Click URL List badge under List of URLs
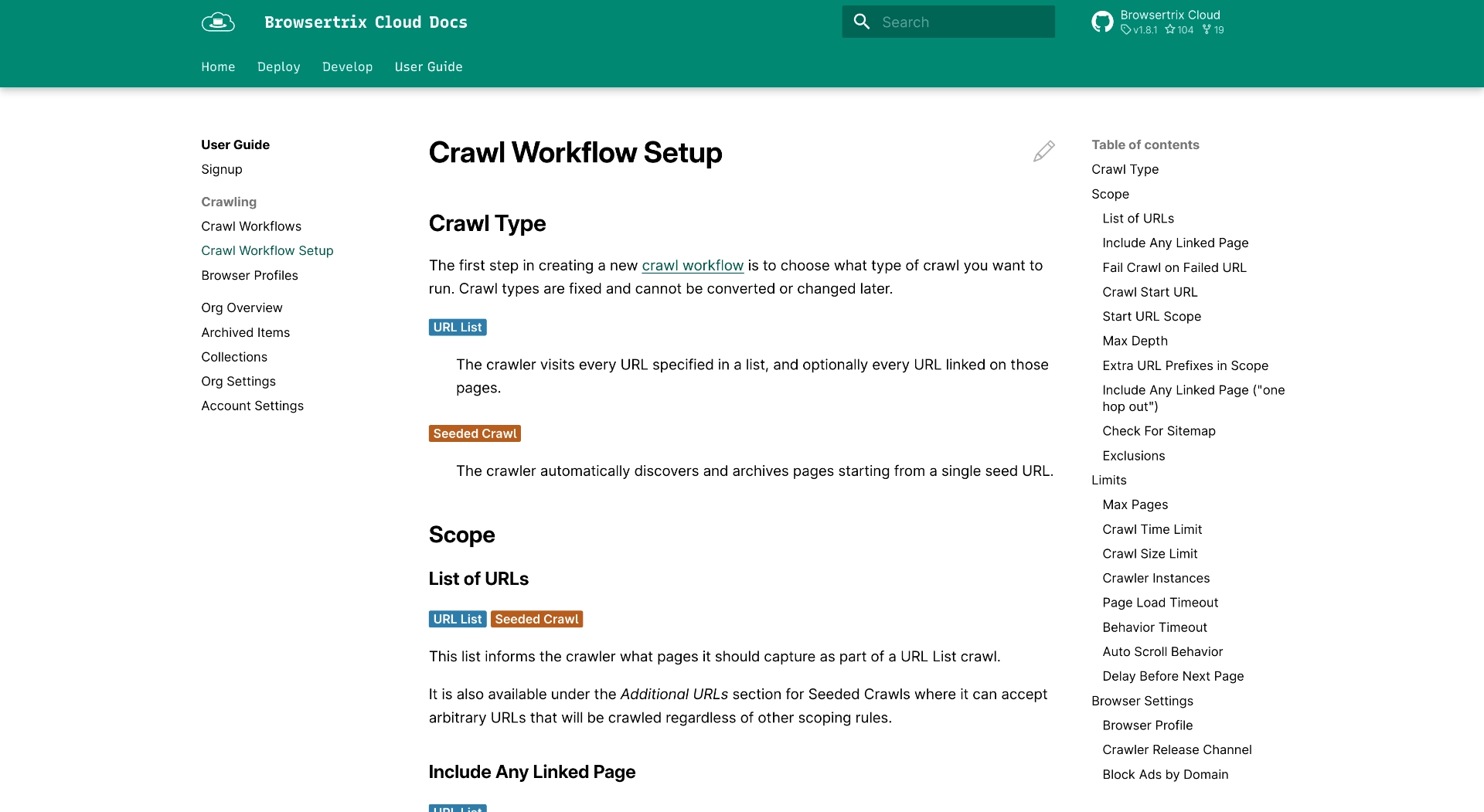This screenshot has height=812, width=1484. tap(458, 619)
